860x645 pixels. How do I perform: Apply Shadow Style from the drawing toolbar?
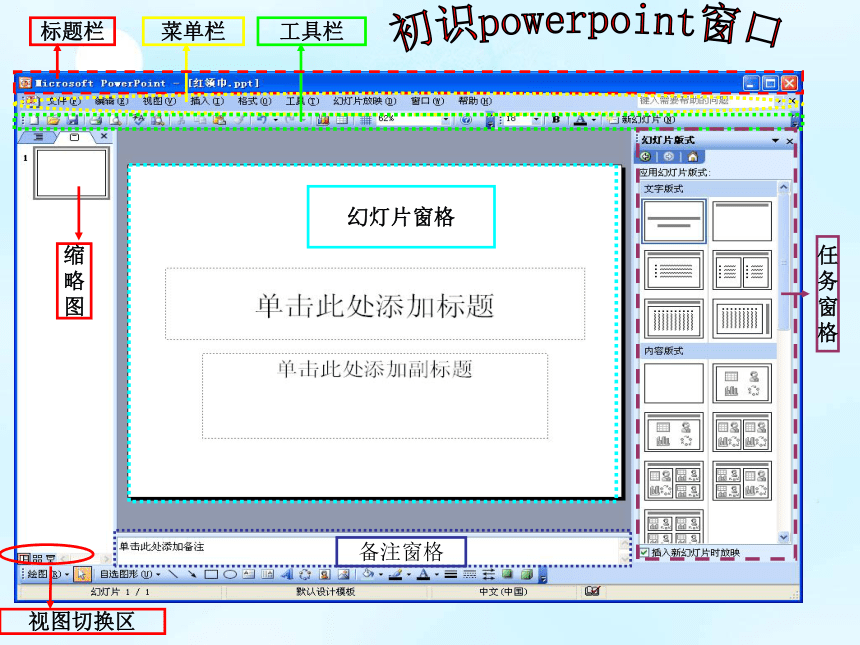click(x=507, y=574)
